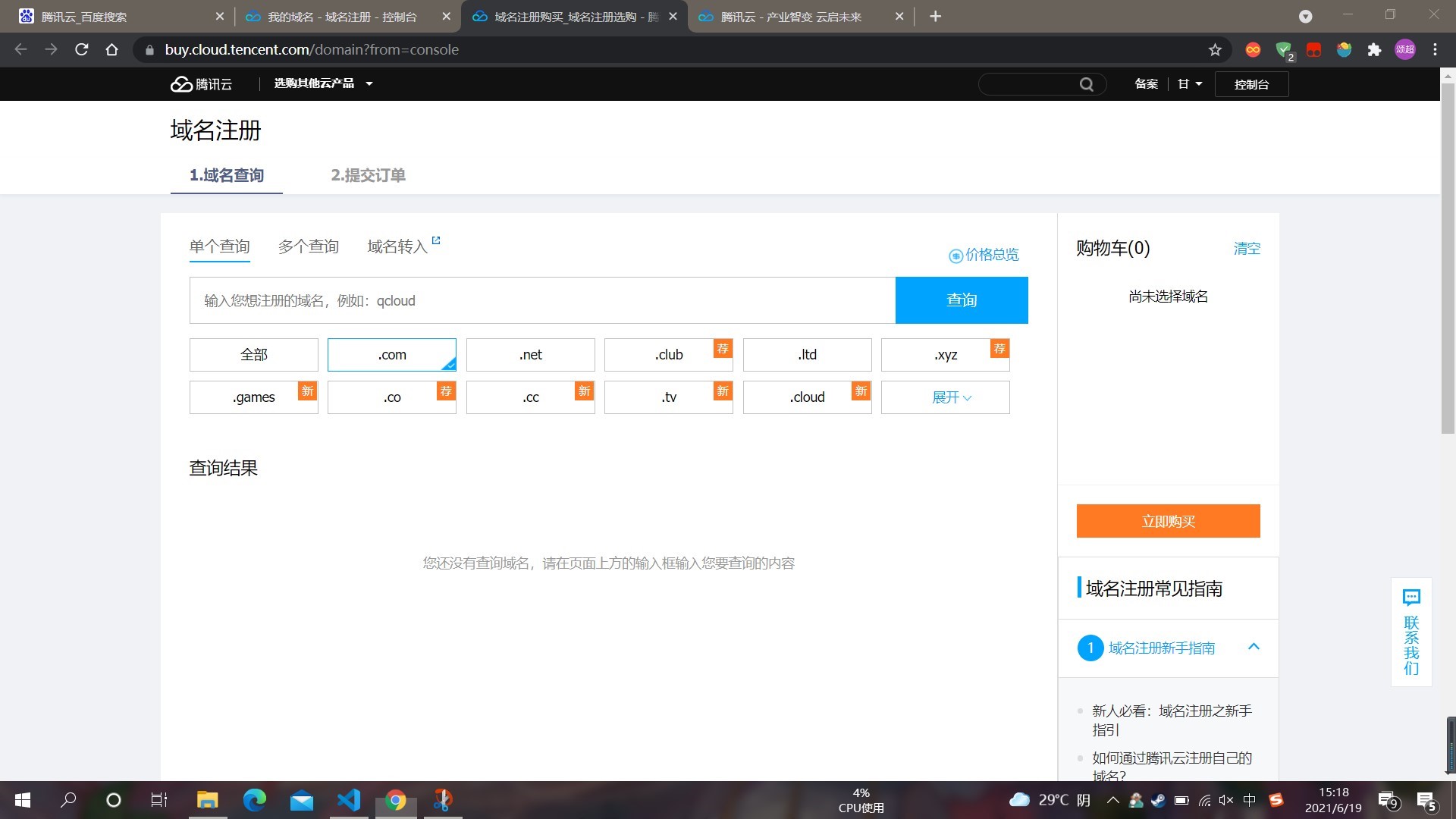Open the 备案 link
Screen dimensions: 1456x819
pyautogui.click(x=1146, y=84)
